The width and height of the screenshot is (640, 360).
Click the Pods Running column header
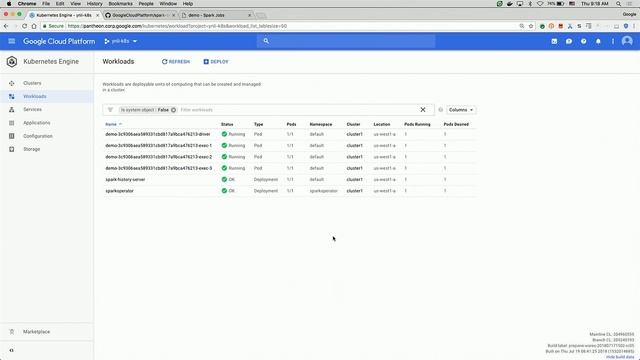coord(417,124)
